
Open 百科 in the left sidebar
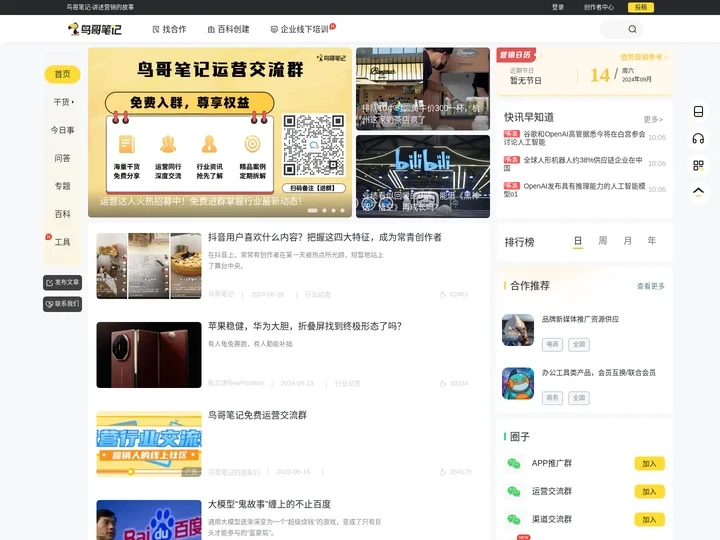[x=62, y=214]
